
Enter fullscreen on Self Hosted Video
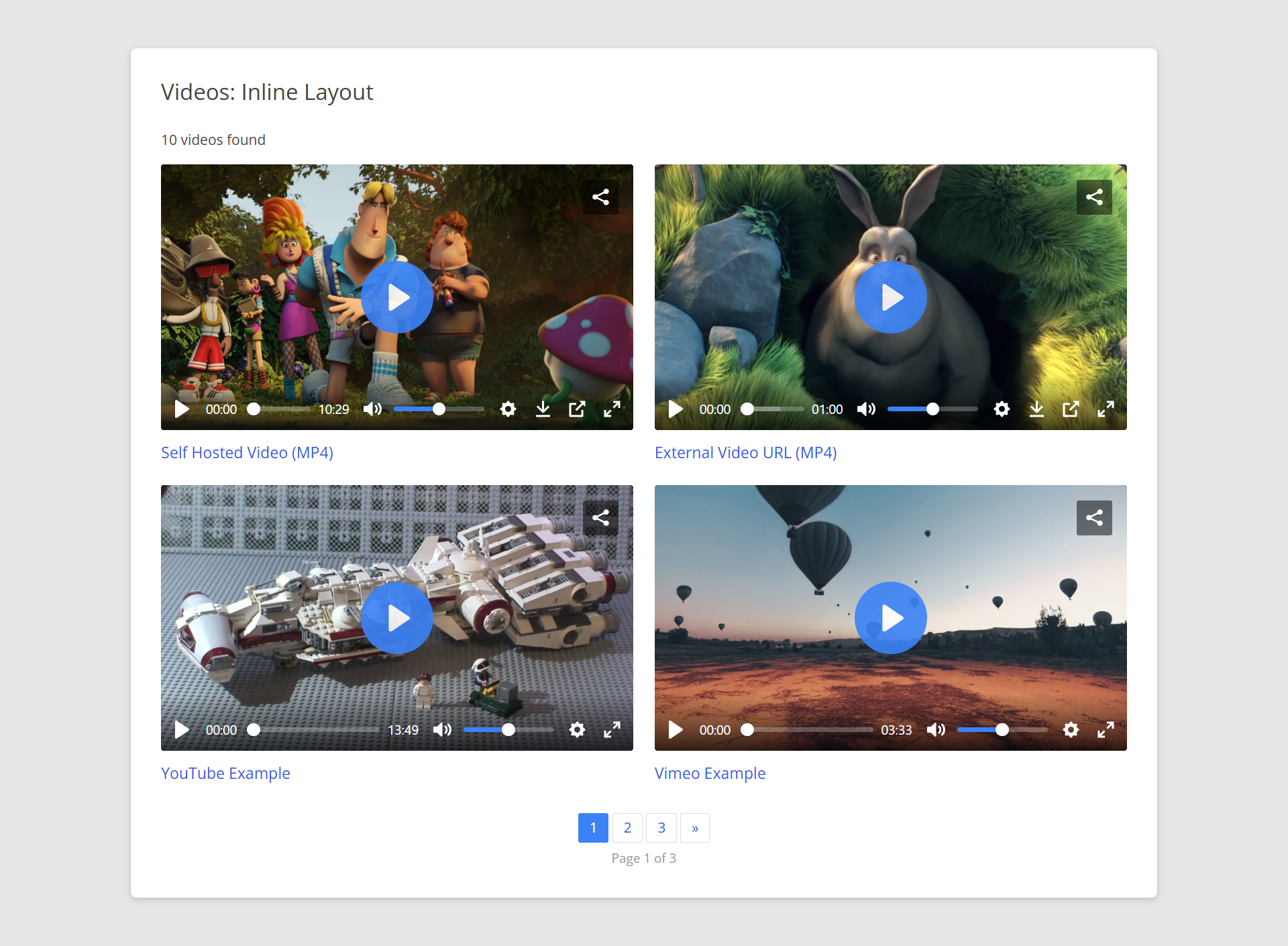click(x=612, y=409)
